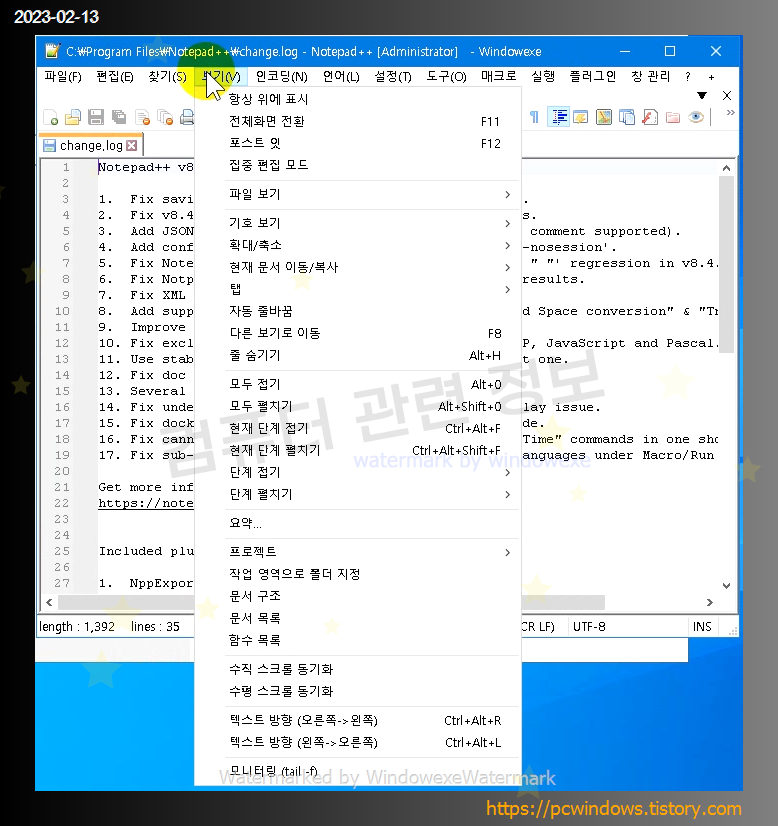
Task: Toggle 문서 목록 panel option
Action: click(358, 618)
